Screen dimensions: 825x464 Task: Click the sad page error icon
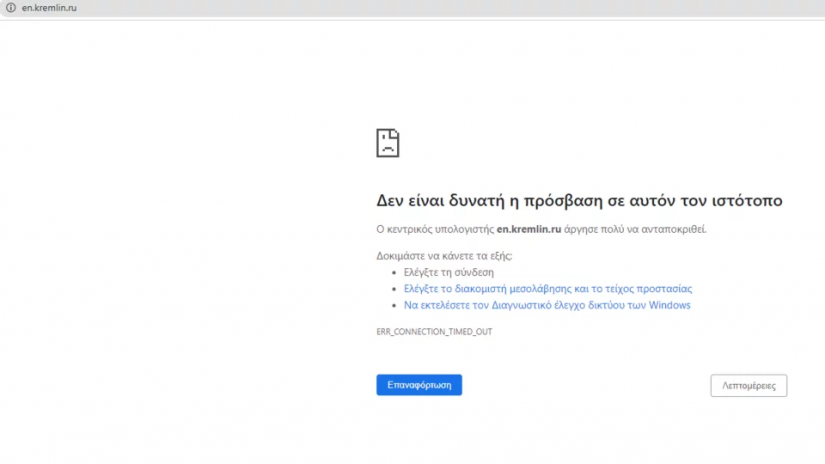pos(388,143)
